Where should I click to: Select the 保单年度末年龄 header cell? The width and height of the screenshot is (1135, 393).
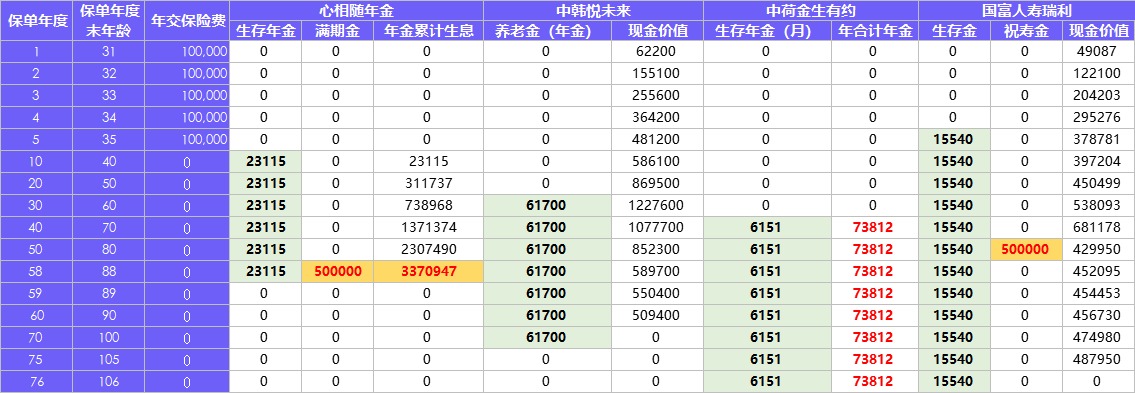110,20
